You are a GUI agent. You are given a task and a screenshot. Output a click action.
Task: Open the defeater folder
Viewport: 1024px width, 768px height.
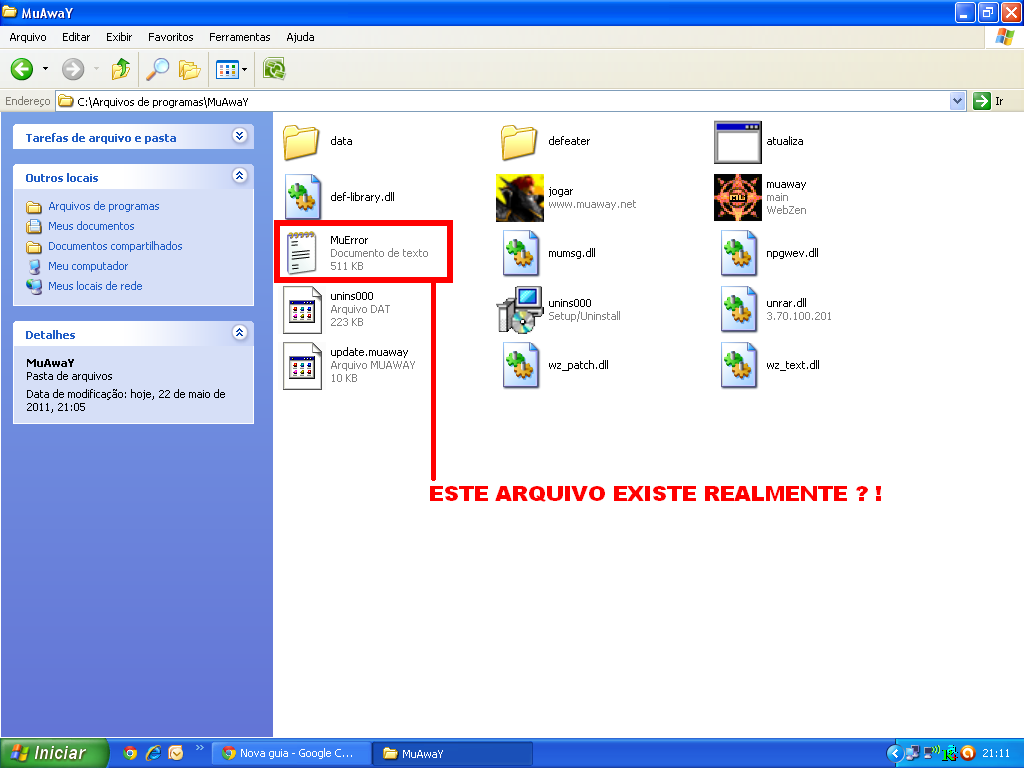tap(519, 142)
